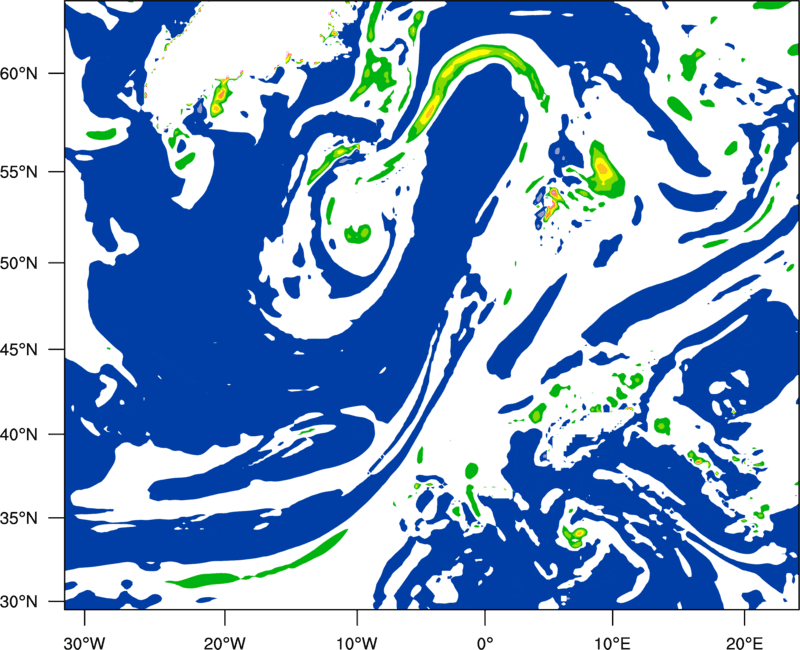Click the 45°N latitude label
Image resolution: width=800 pixels, height=650 pixels.
(x=19, y=350)
